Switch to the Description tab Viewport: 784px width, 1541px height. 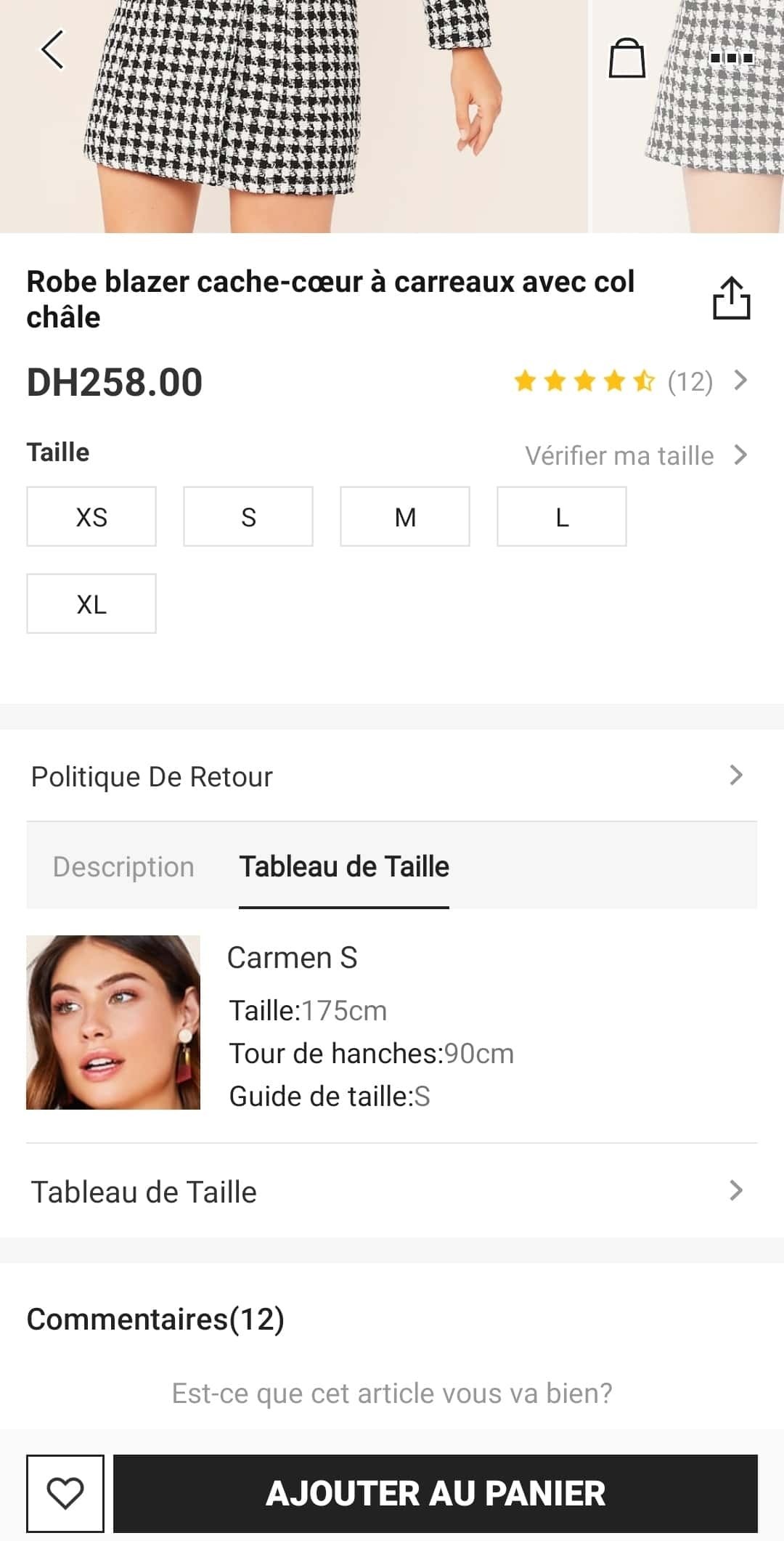tap(123, 866)
